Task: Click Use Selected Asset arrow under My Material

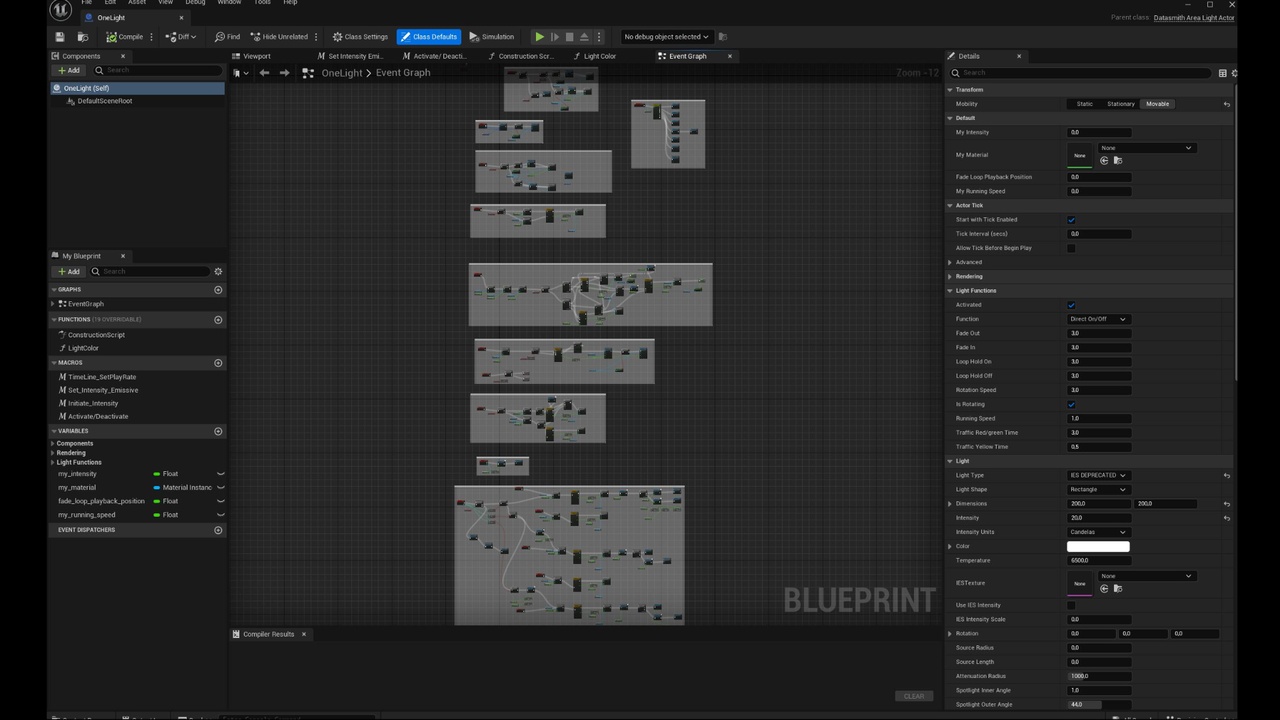Action: pos(1104,160)
